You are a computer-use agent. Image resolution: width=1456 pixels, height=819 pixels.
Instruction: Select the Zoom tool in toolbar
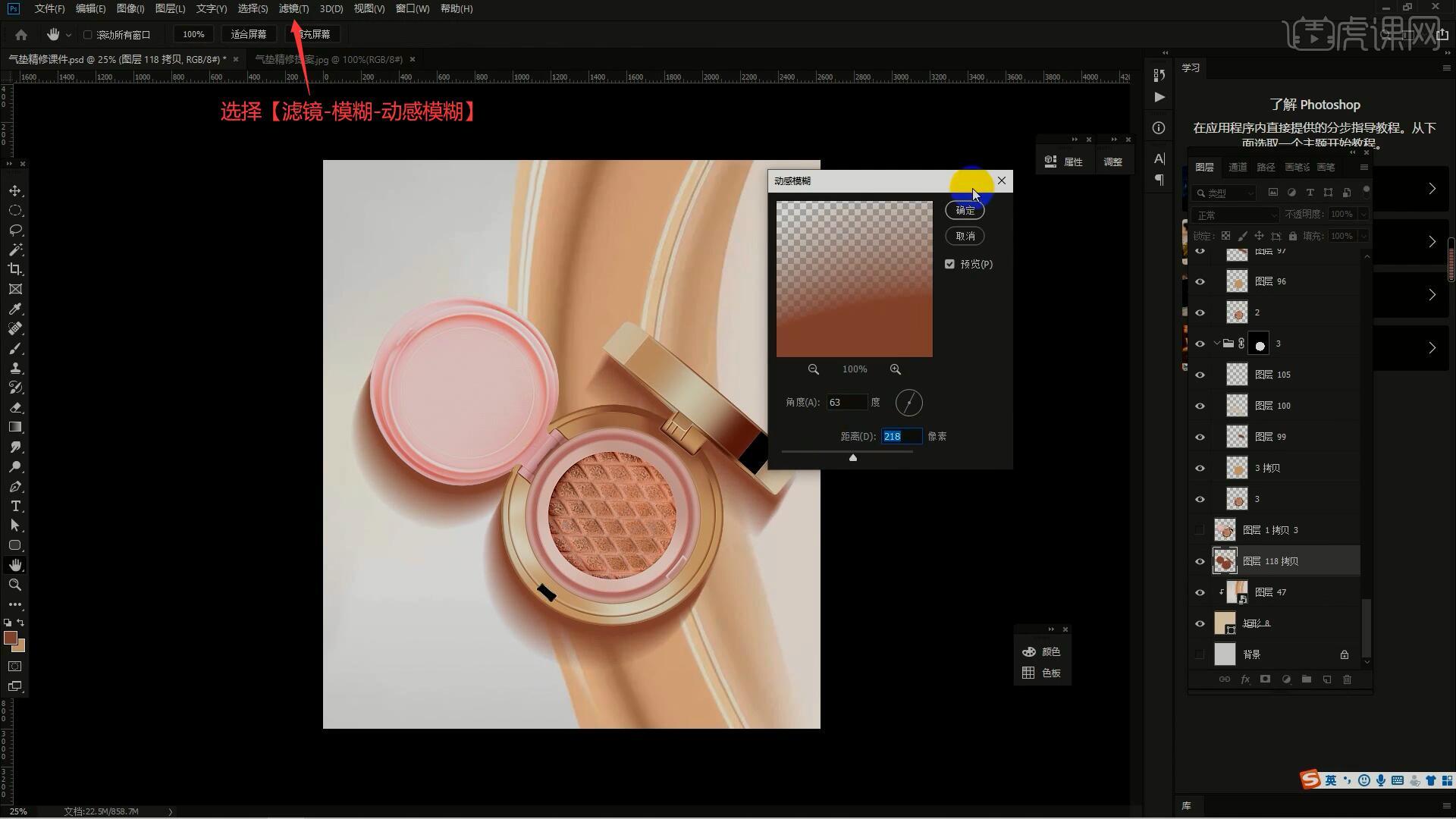[x=15, y=585]
